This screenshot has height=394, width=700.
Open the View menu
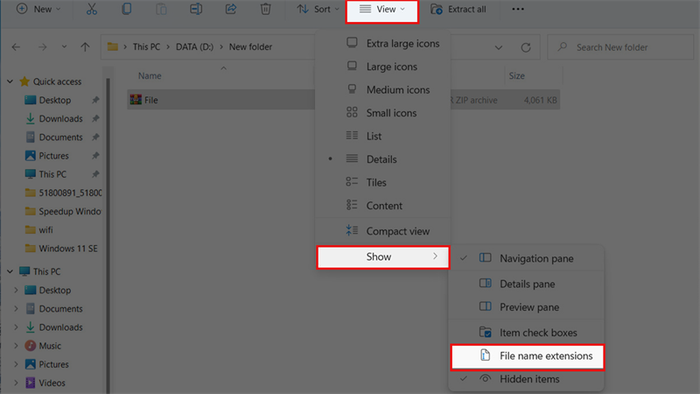tap(382, 9)
